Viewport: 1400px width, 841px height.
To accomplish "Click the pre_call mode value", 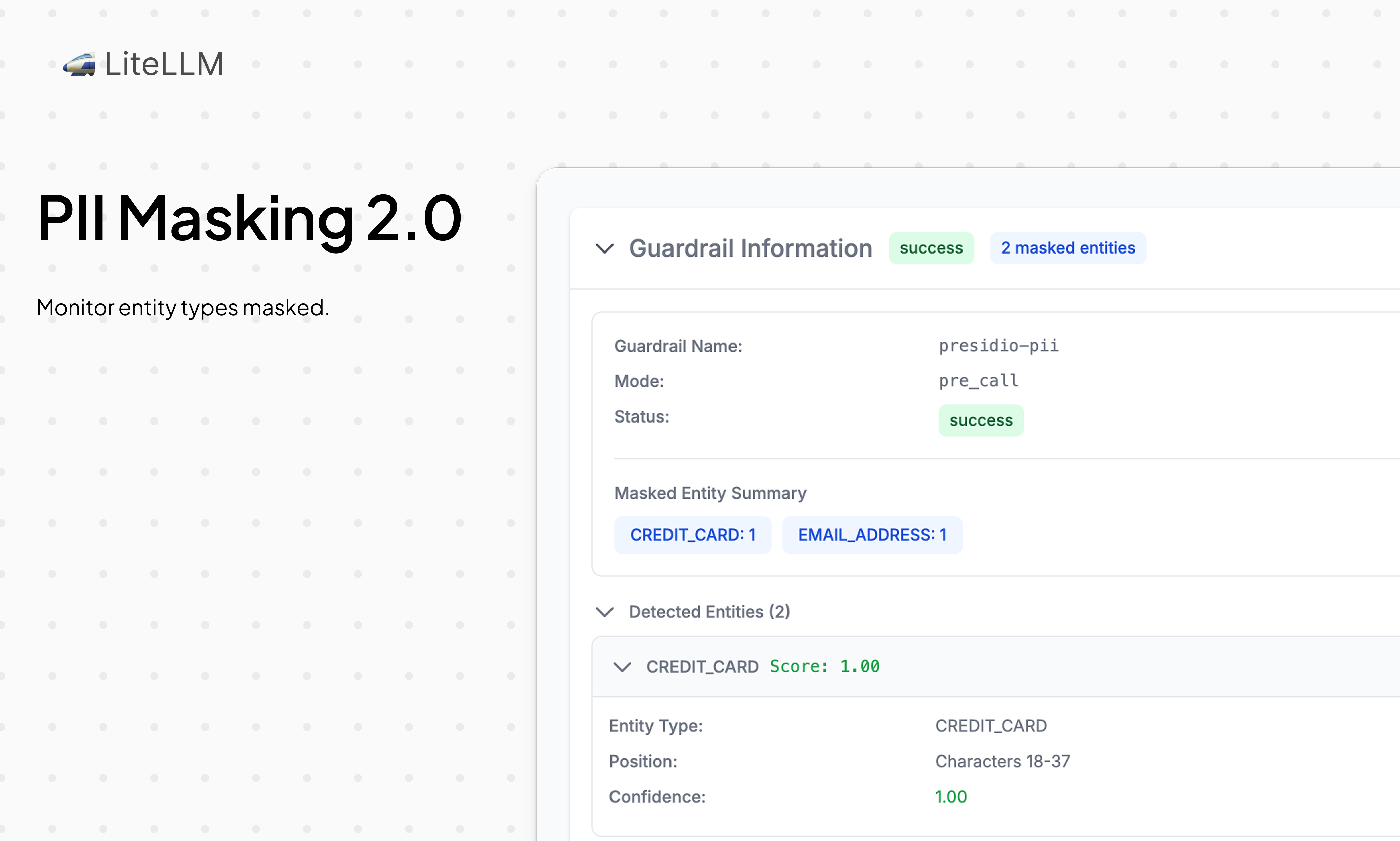I will coord(979,381).
